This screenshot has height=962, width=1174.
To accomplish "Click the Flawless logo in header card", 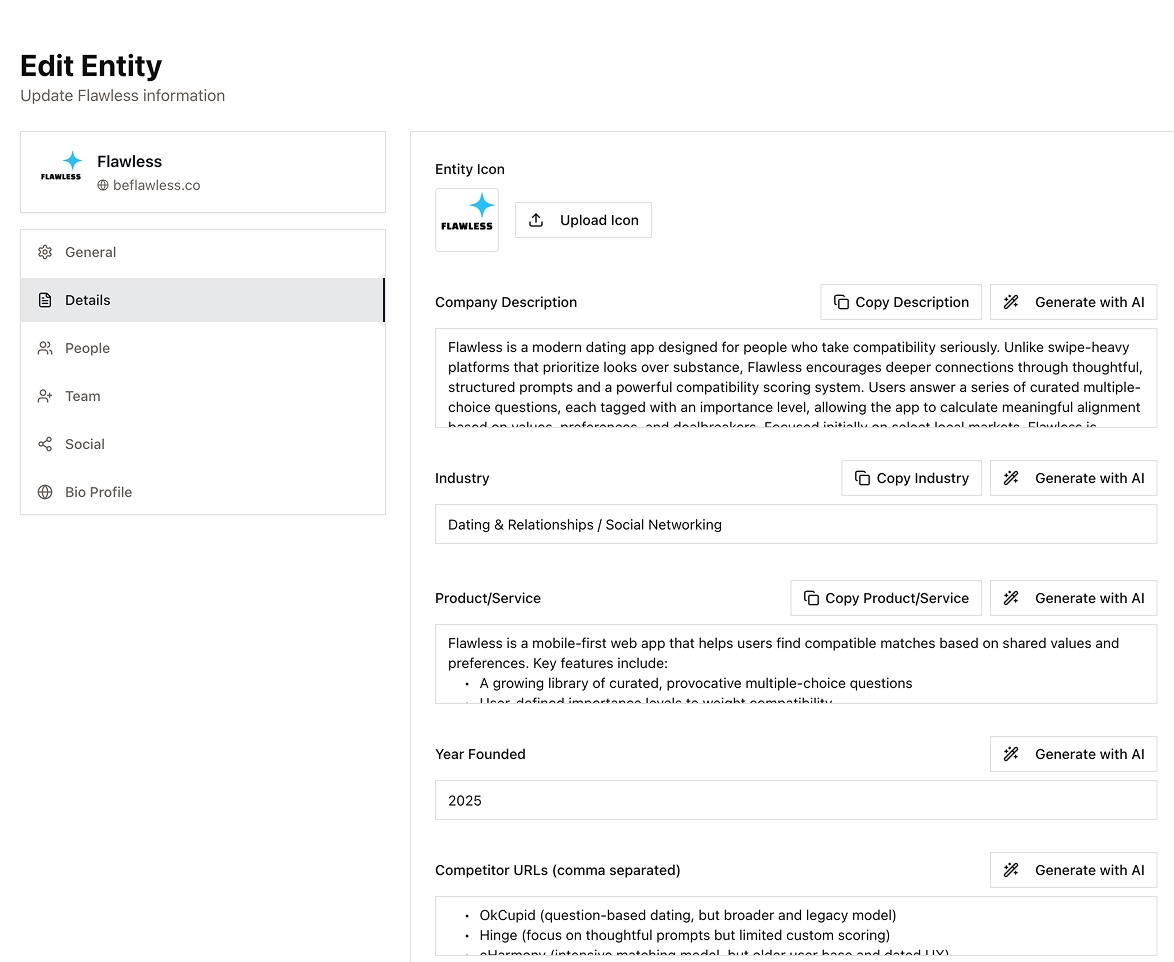I will point(61,166).
